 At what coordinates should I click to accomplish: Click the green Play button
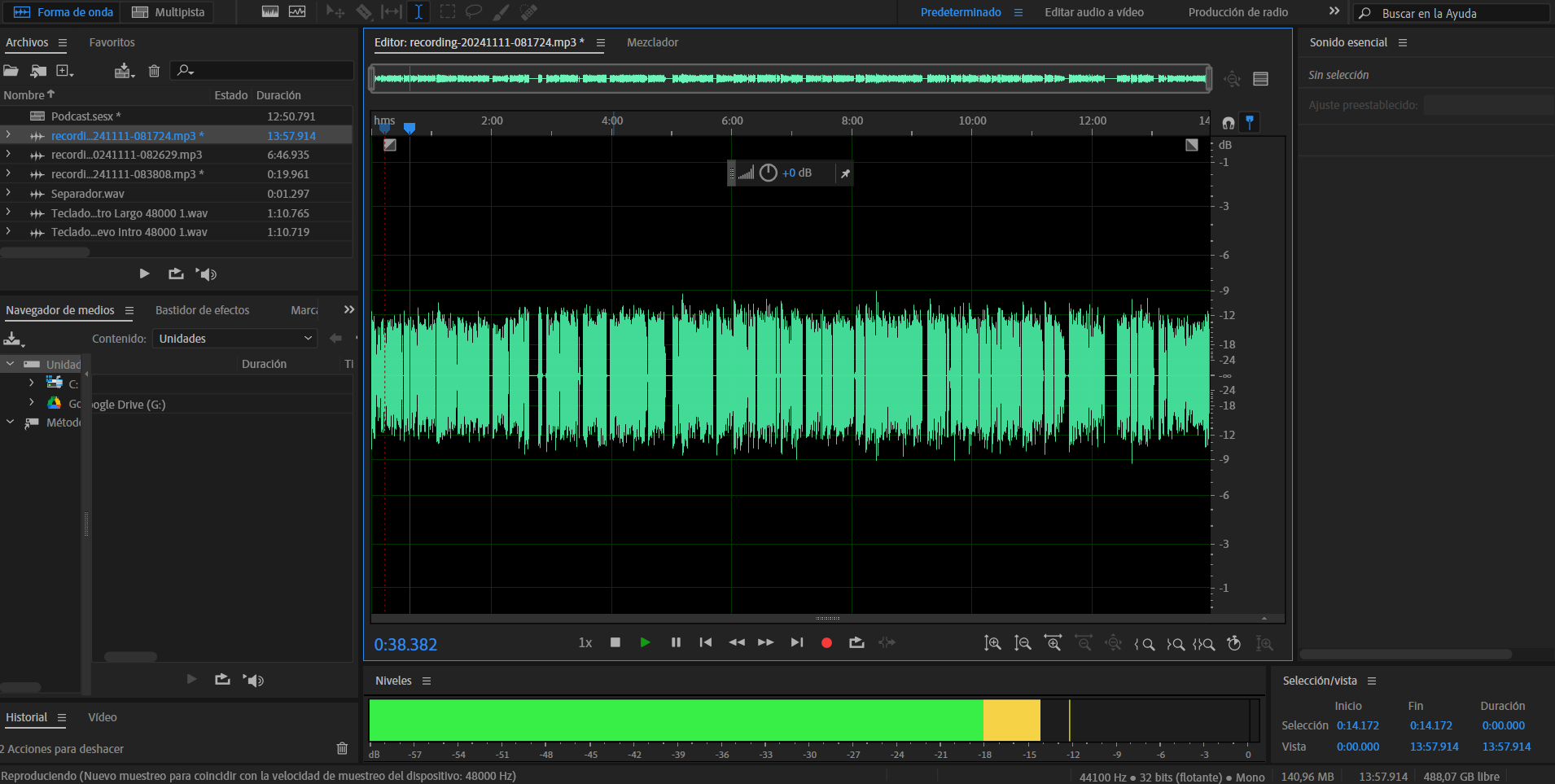[645, 642]
